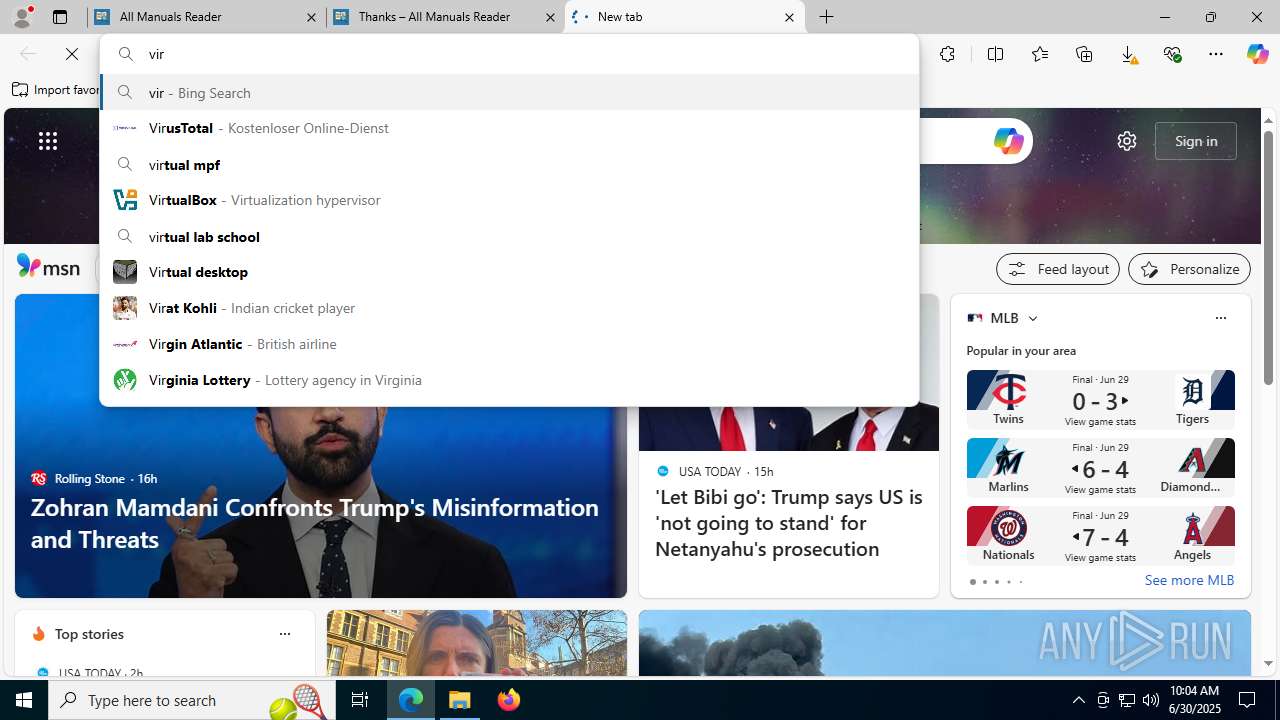1280x720 pixels.
Task: Click the msn logo
Action: [x=48, y=267]
